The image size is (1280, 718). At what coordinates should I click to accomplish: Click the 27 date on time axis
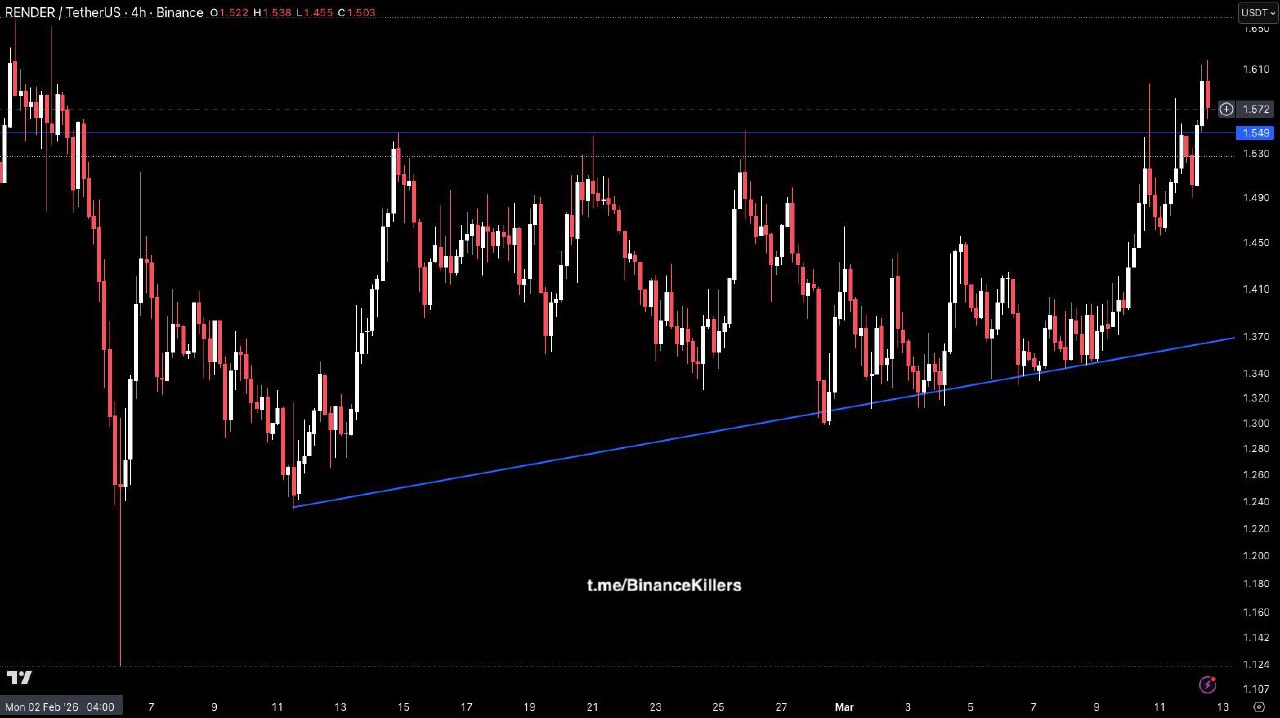tap(781, 707)
